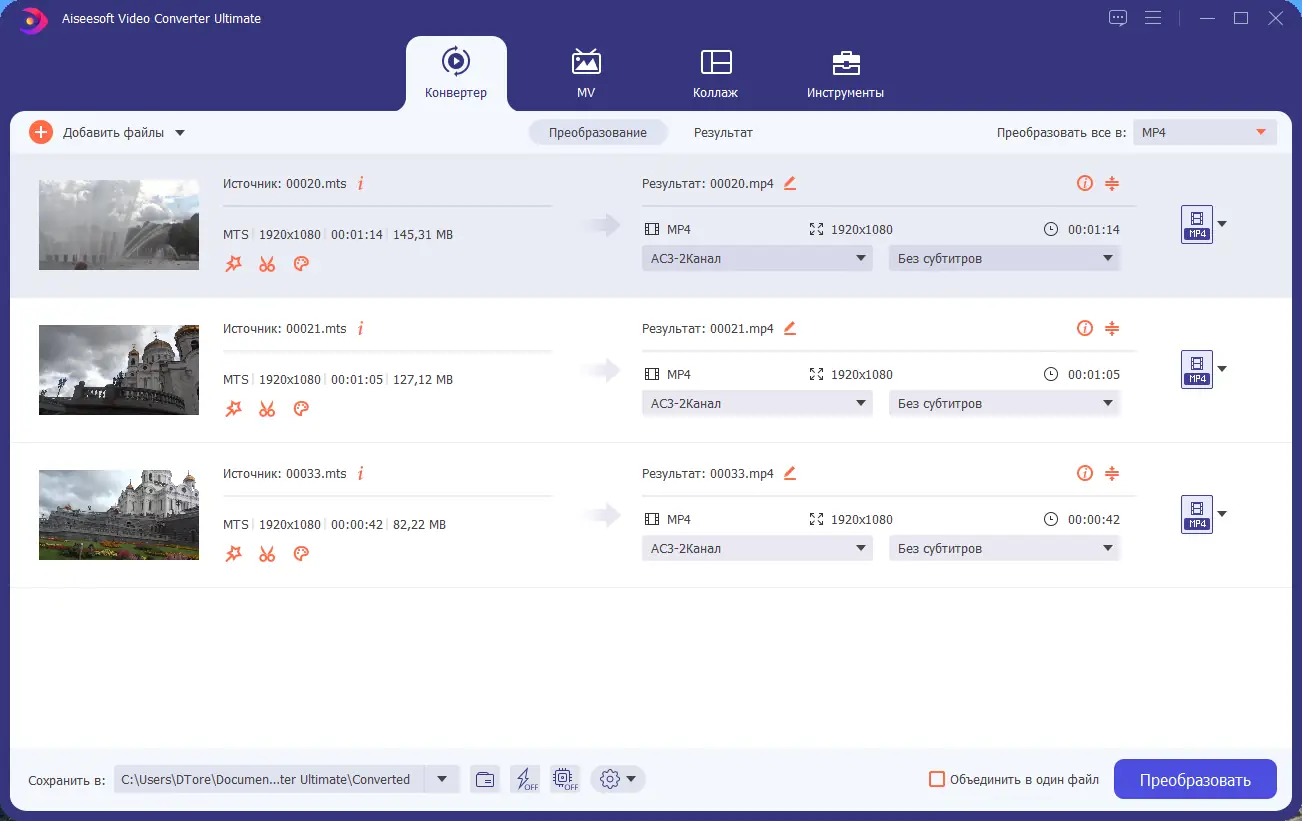The image size is (1302, 821).
Task: Toggle the lightning-bolt acceleration icon marked OFF
Action: [525, 779]
